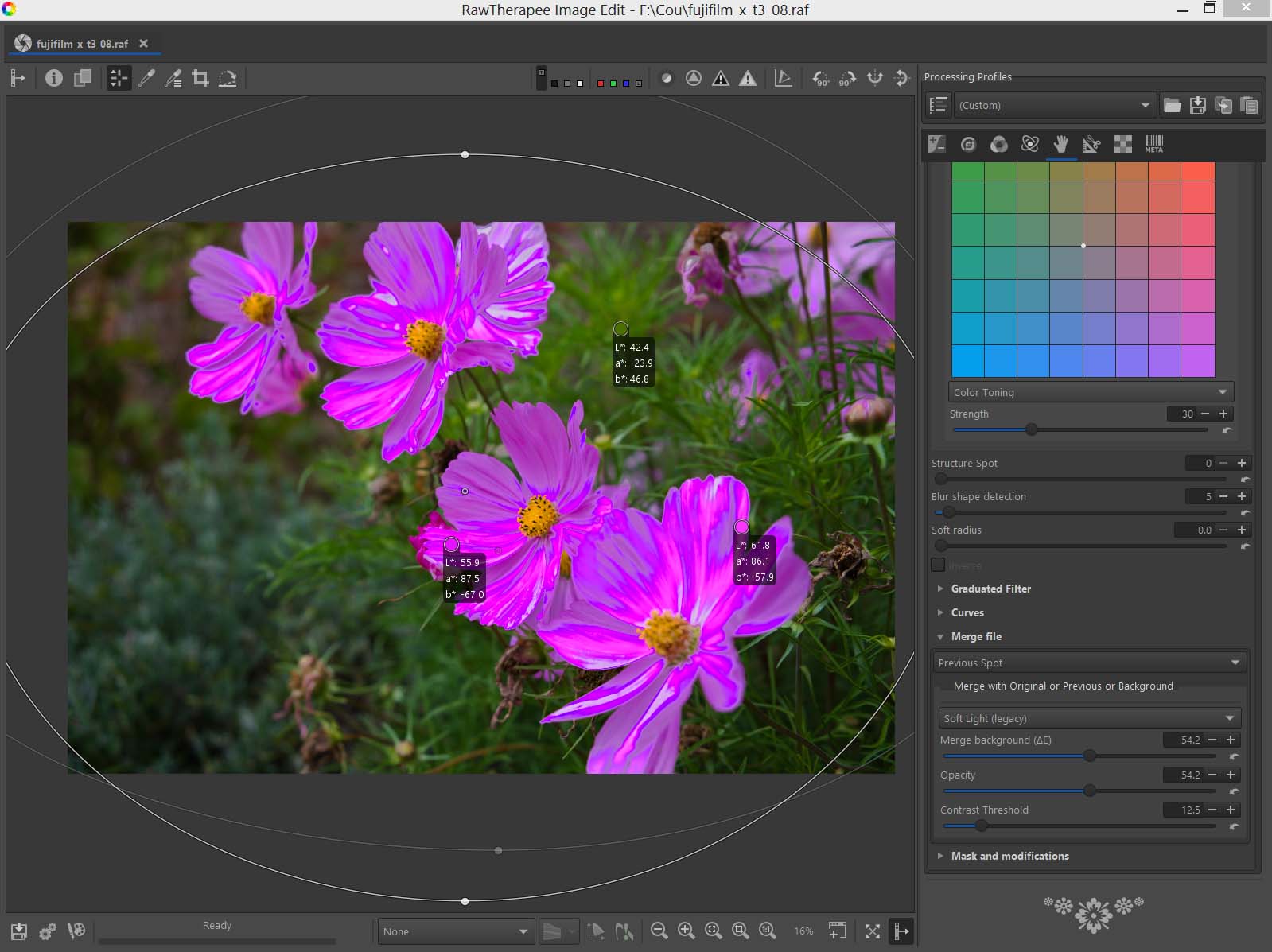1272x952 pixels.
Task: Toggle the red channel preview square
Action: [601, 83]
